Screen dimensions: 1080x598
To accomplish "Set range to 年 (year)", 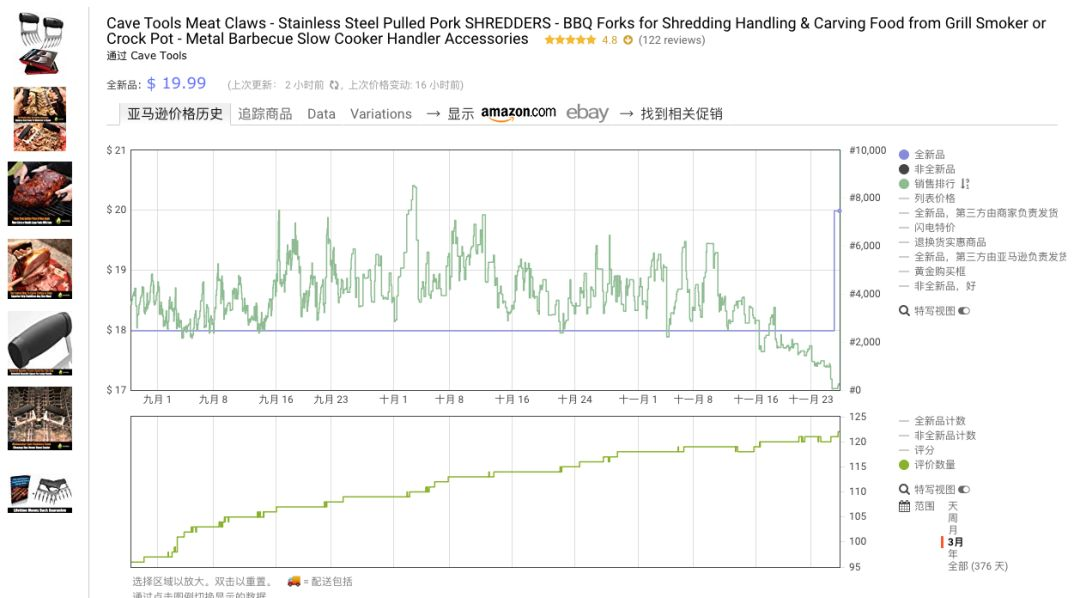I will 953,554.
